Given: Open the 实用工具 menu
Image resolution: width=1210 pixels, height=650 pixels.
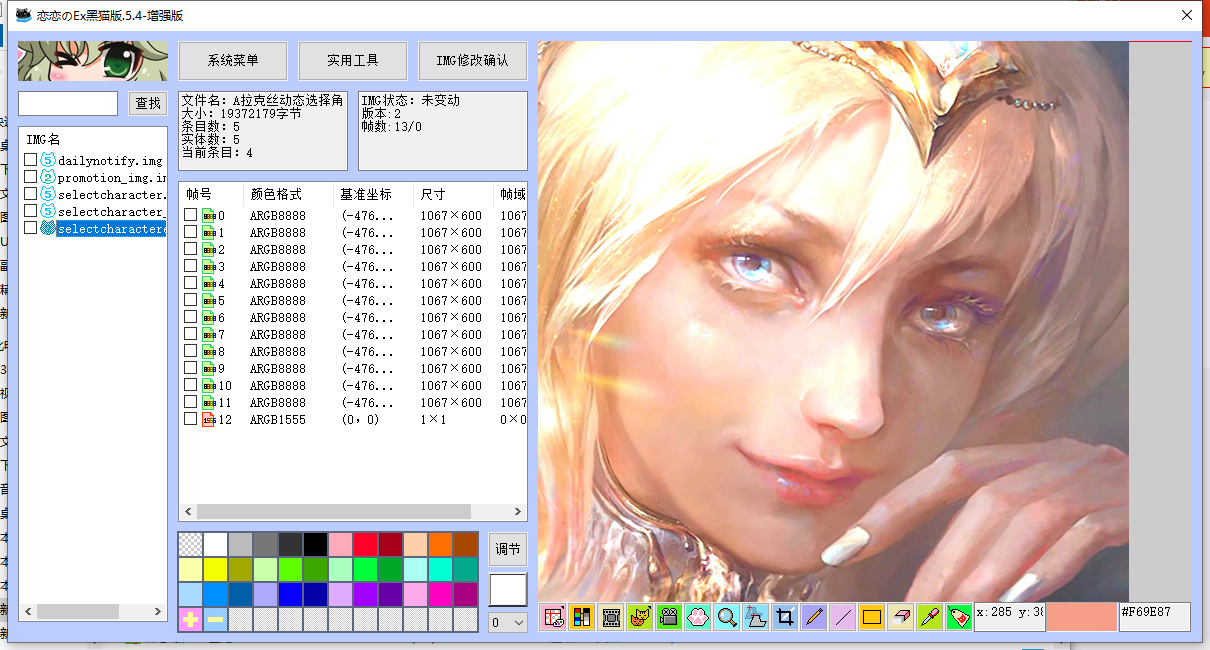Looking at the screenshot, I should point(352,60).
